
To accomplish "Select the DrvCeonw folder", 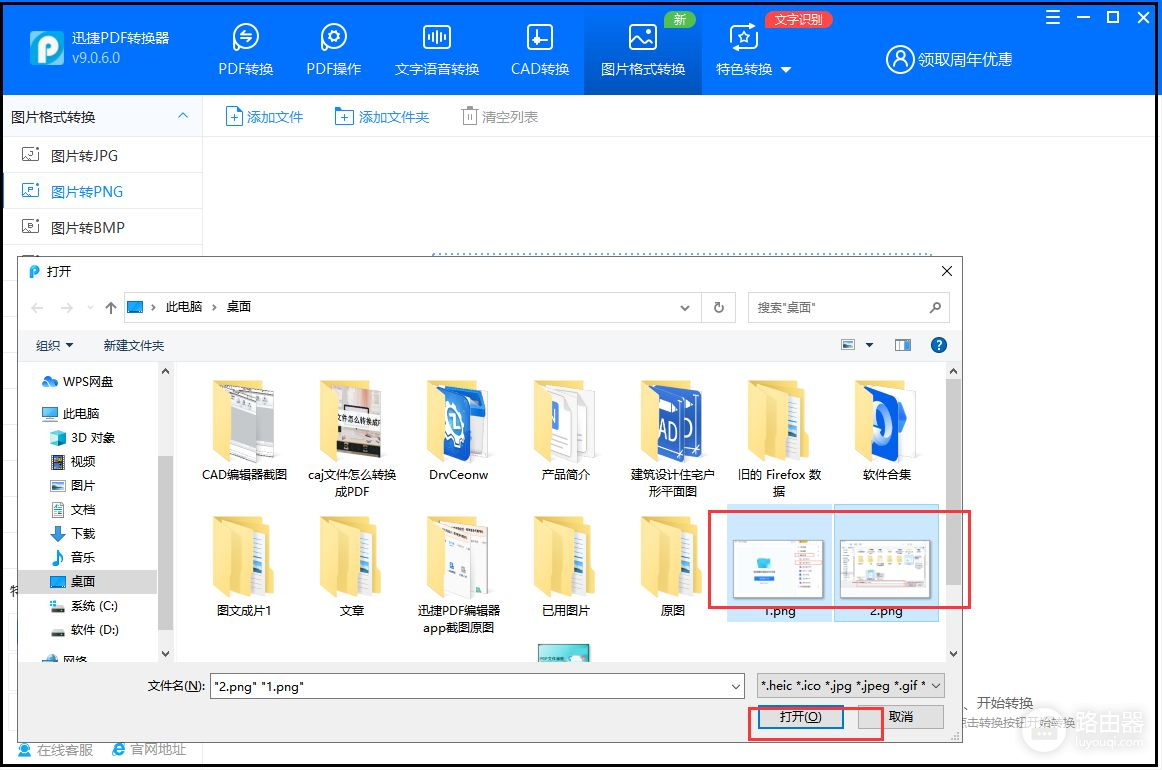I will tap(458, 430).
